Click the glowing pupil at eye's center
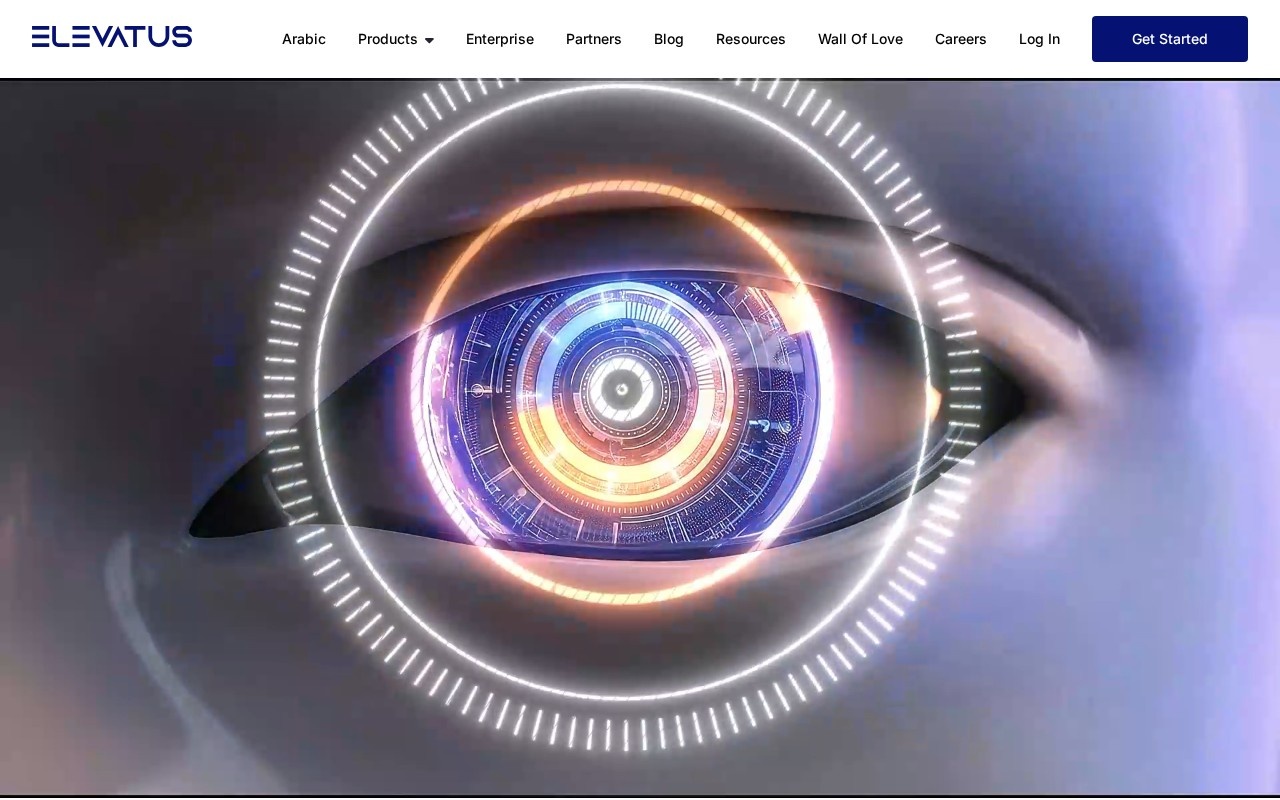 [x=622, y=390]
